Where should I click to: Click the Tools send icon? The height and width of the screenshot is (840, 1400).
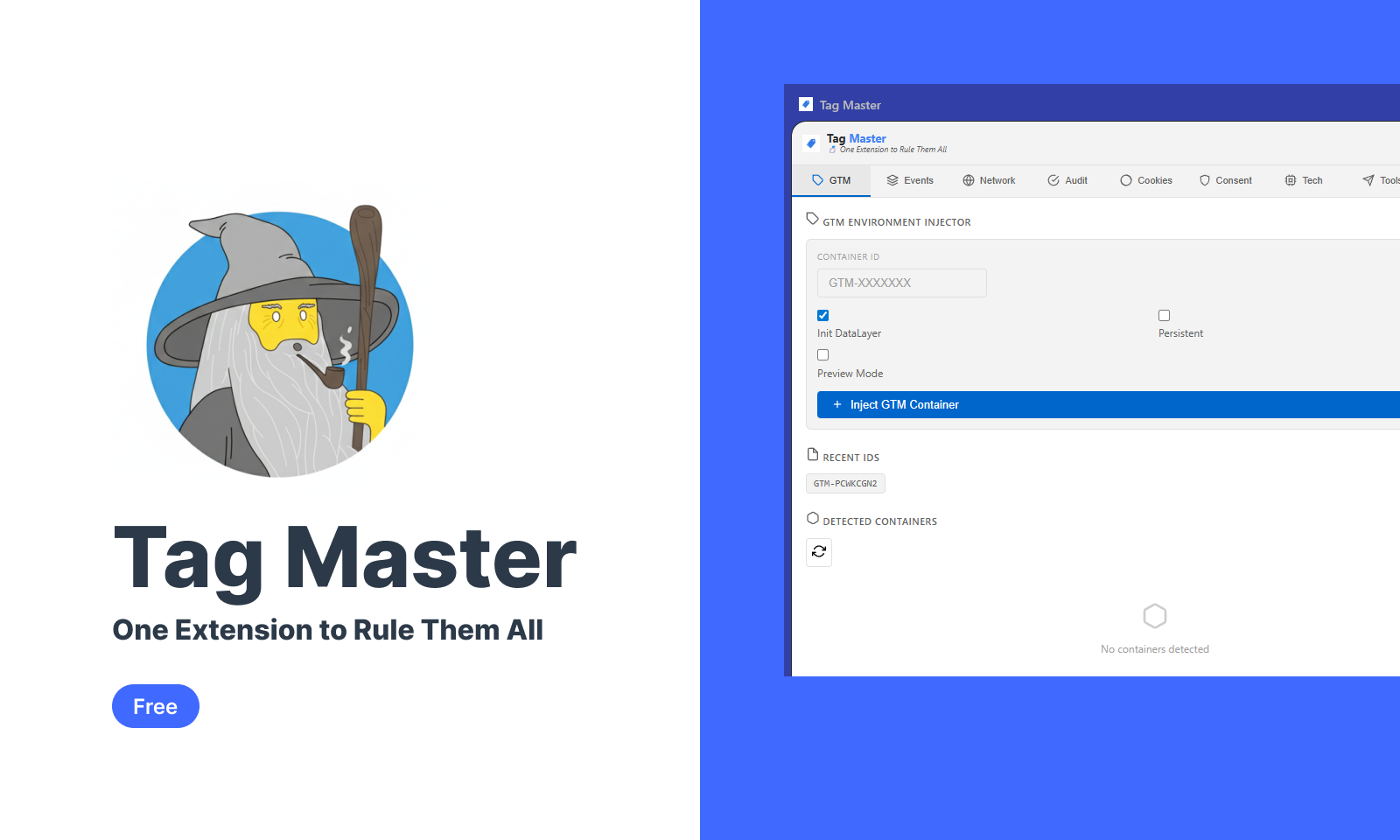point(1368,180)
